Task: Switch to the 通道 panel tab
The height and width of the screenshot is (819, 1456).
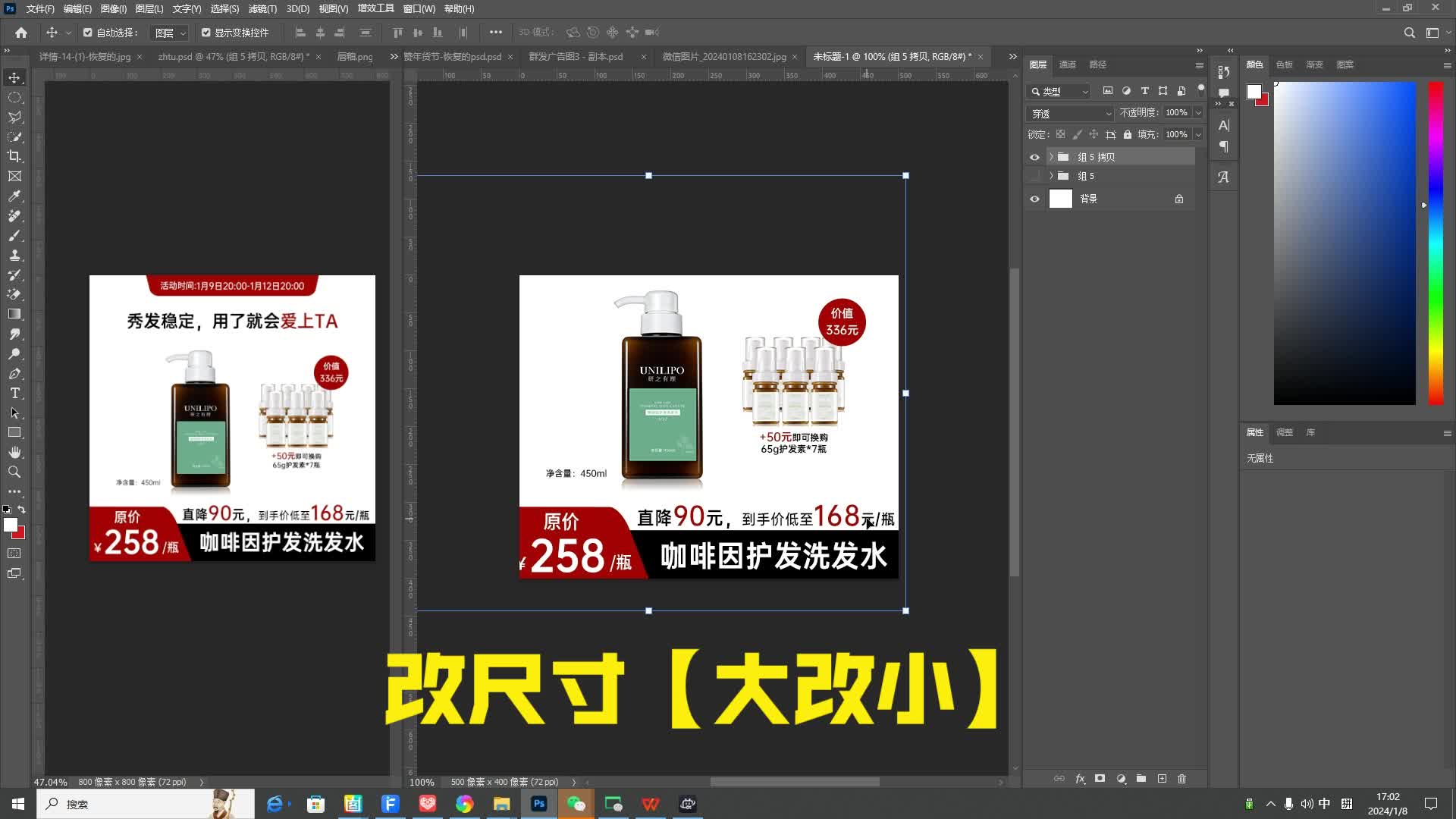Action: click(1067, 64)
